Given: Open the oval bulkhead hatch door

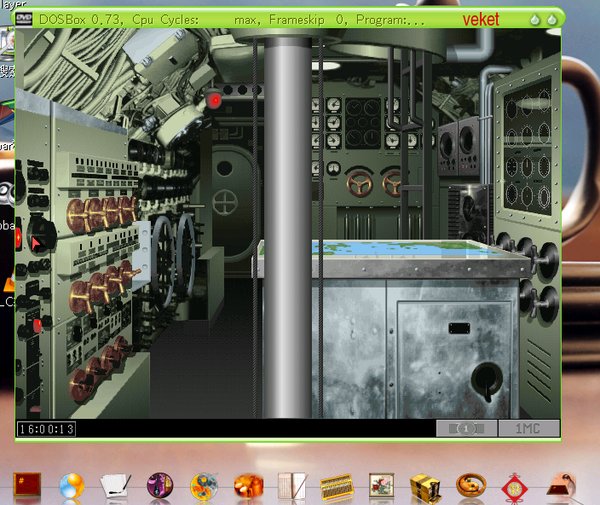Looking at the screenshot, I should tap(232, 204).
